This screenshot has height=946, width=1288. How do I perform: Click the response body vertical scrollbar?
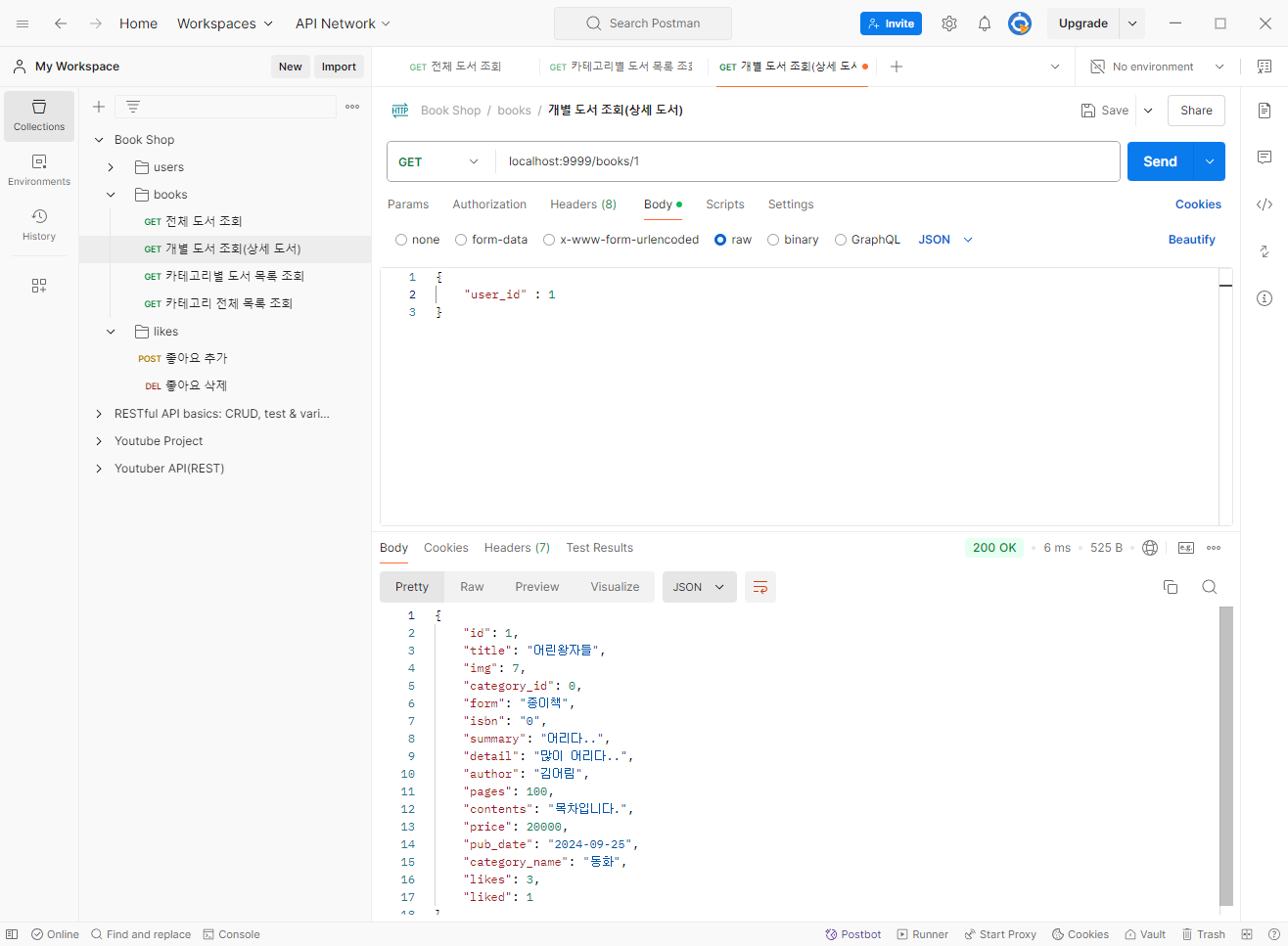tap(1226, 755)
